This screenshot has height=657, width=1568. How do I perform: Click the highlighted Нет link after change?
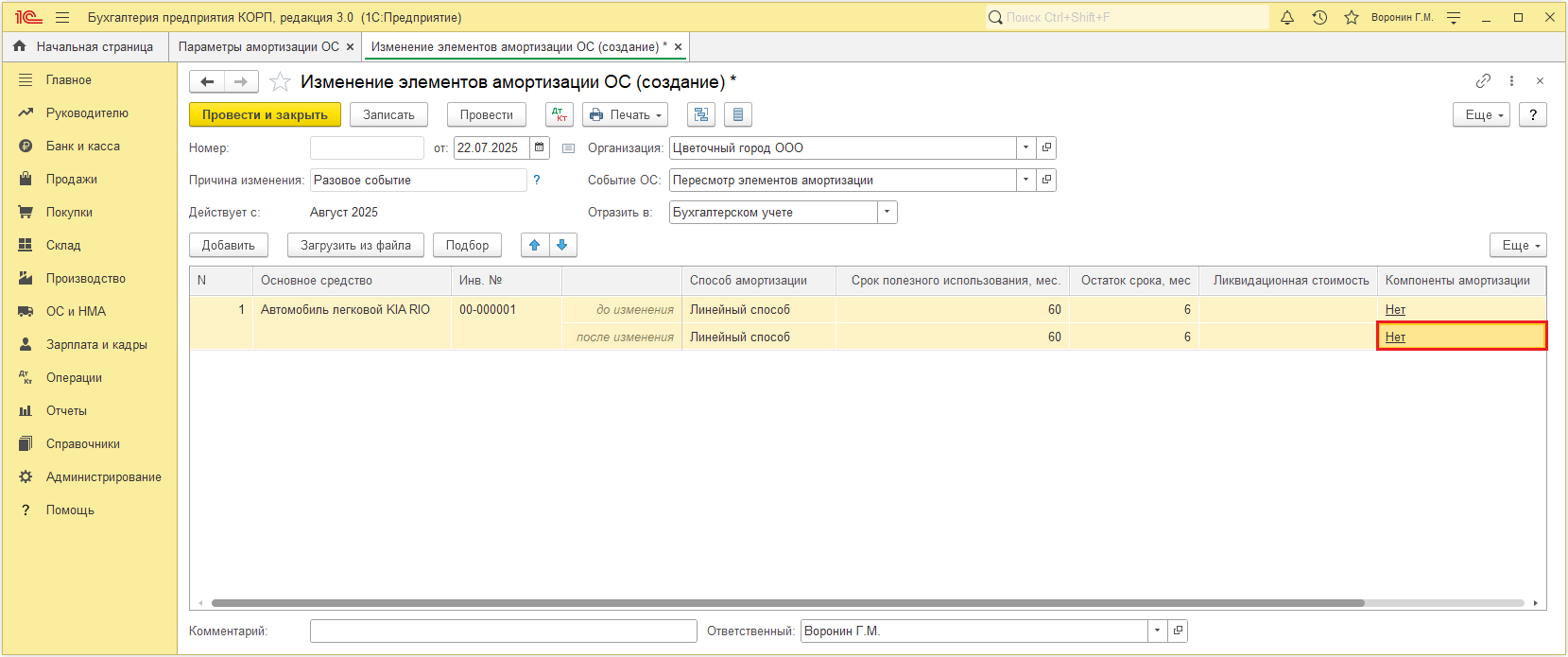pyautogui.click(x=1395, y=337)
